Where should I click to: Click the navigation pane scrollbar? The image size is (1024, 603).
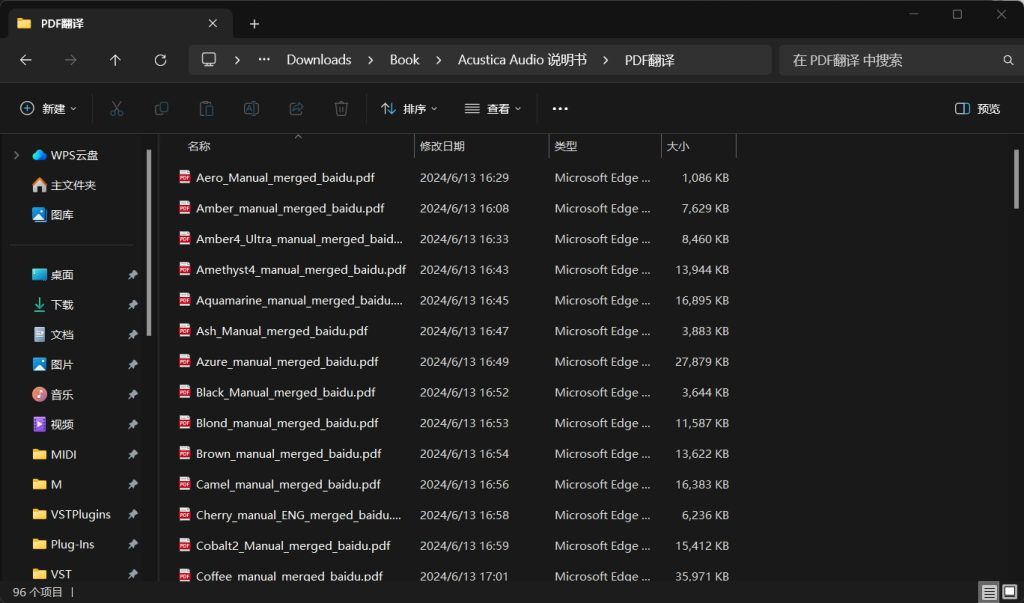[149, 242]
